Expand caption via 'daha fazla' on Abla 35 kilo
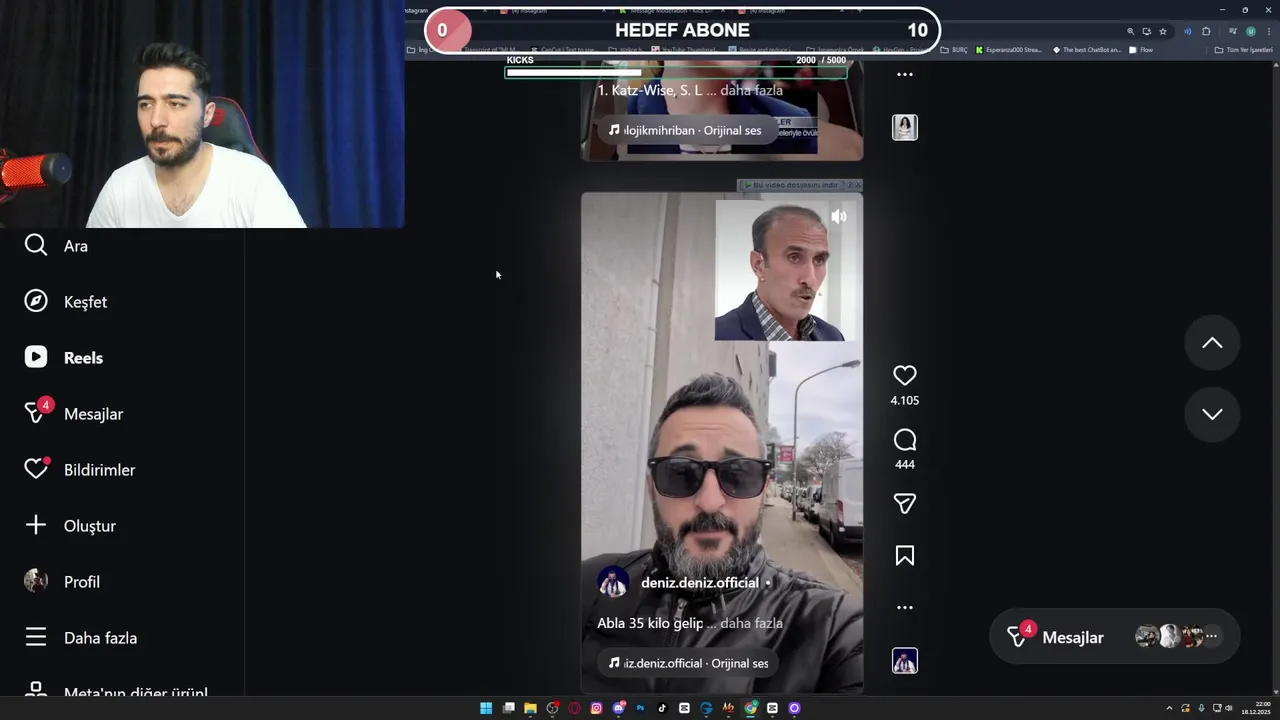The image size is (1280, 720). pyautogui.click(x=751, y=623)
